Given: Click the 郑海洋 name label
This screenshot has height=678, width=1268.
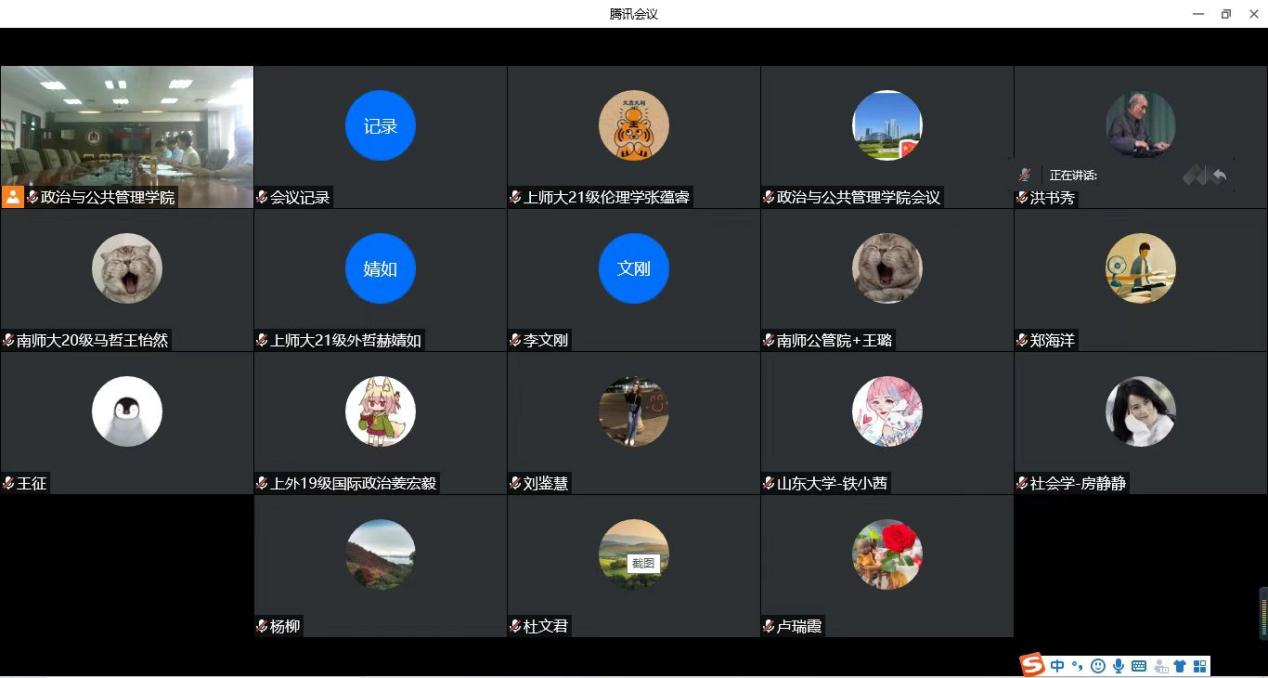Looking at the screenshot, I should pos(1052,341).
